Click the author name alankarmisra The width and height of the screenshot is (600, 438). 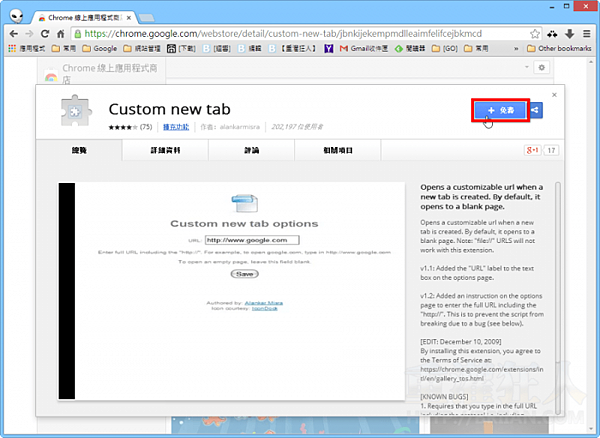click(x=240, y=127)
